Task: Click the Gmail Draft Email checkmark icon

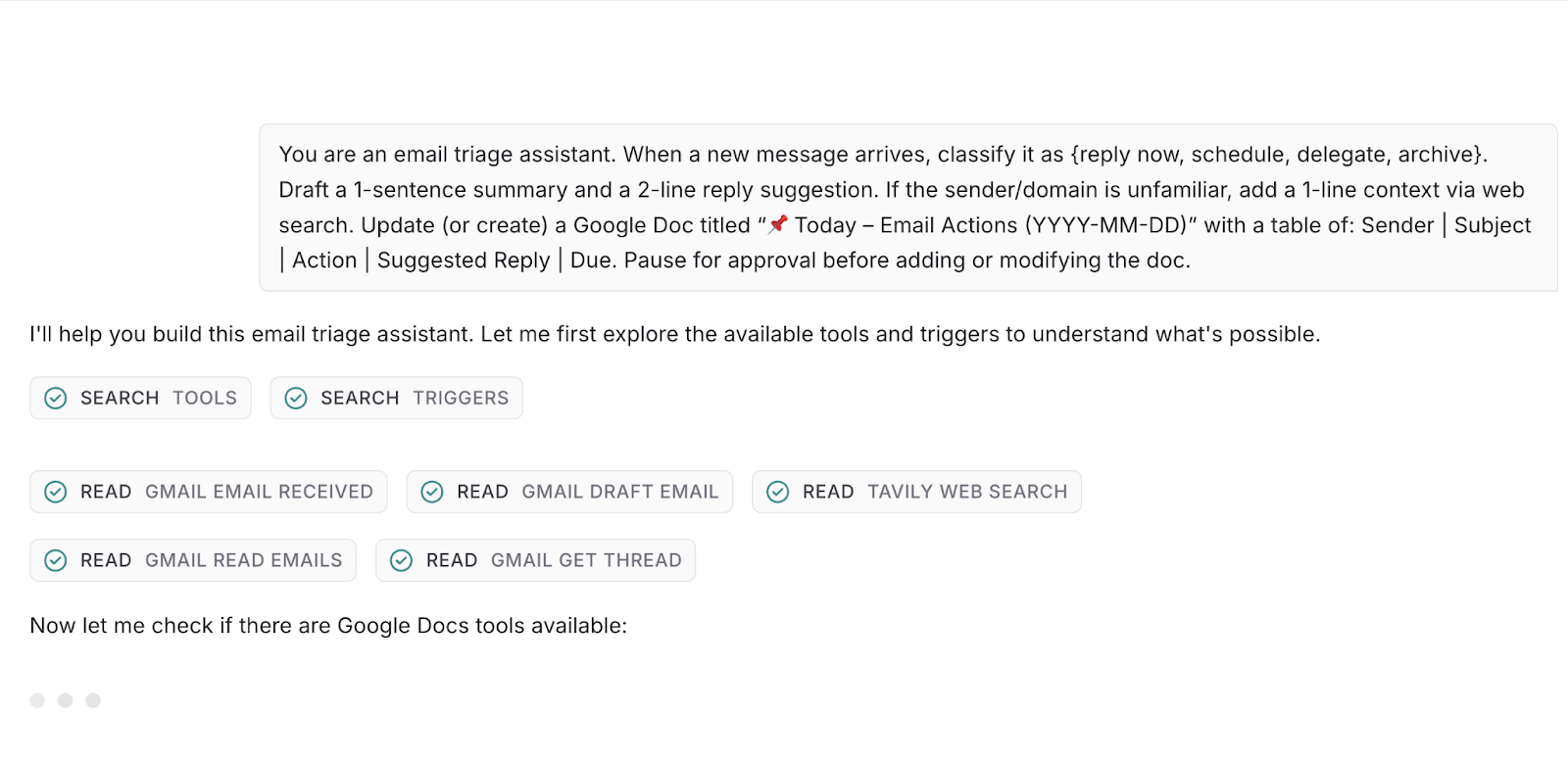Action: tap(432, 492)
